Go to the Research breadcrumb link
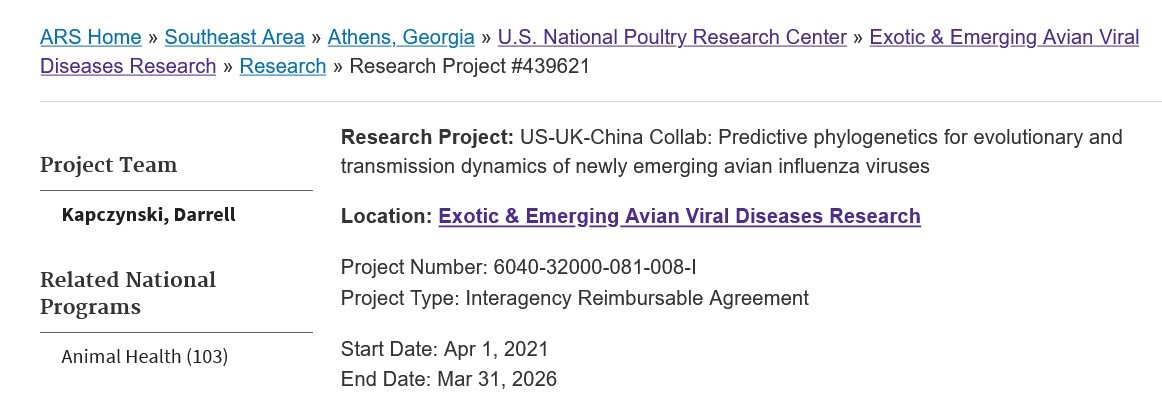Image resolution: width=1162 pixels, height=408 pixels. click(282, 66)
